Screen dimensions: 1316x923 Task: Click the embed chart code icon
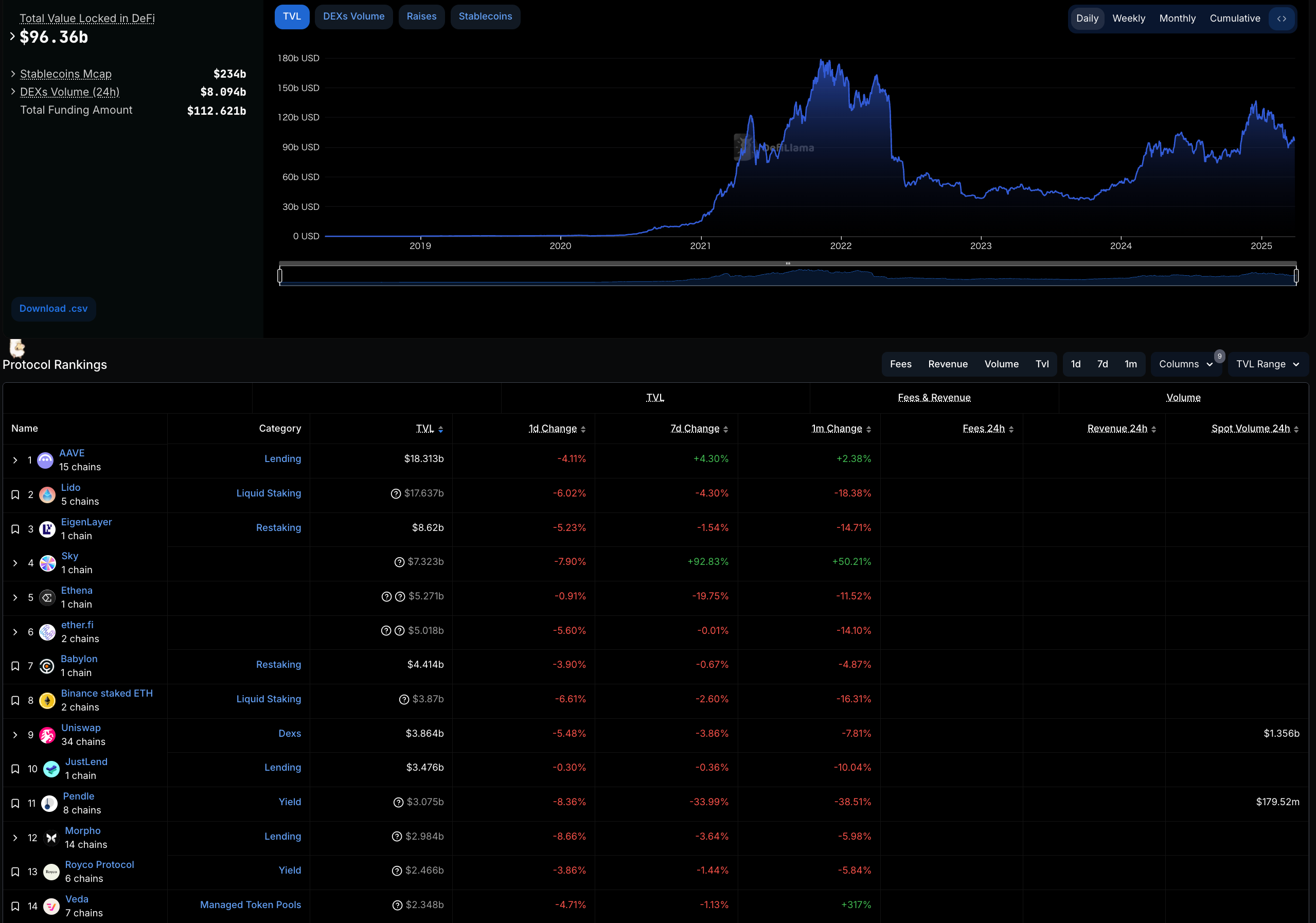[x=1282, y=19]
